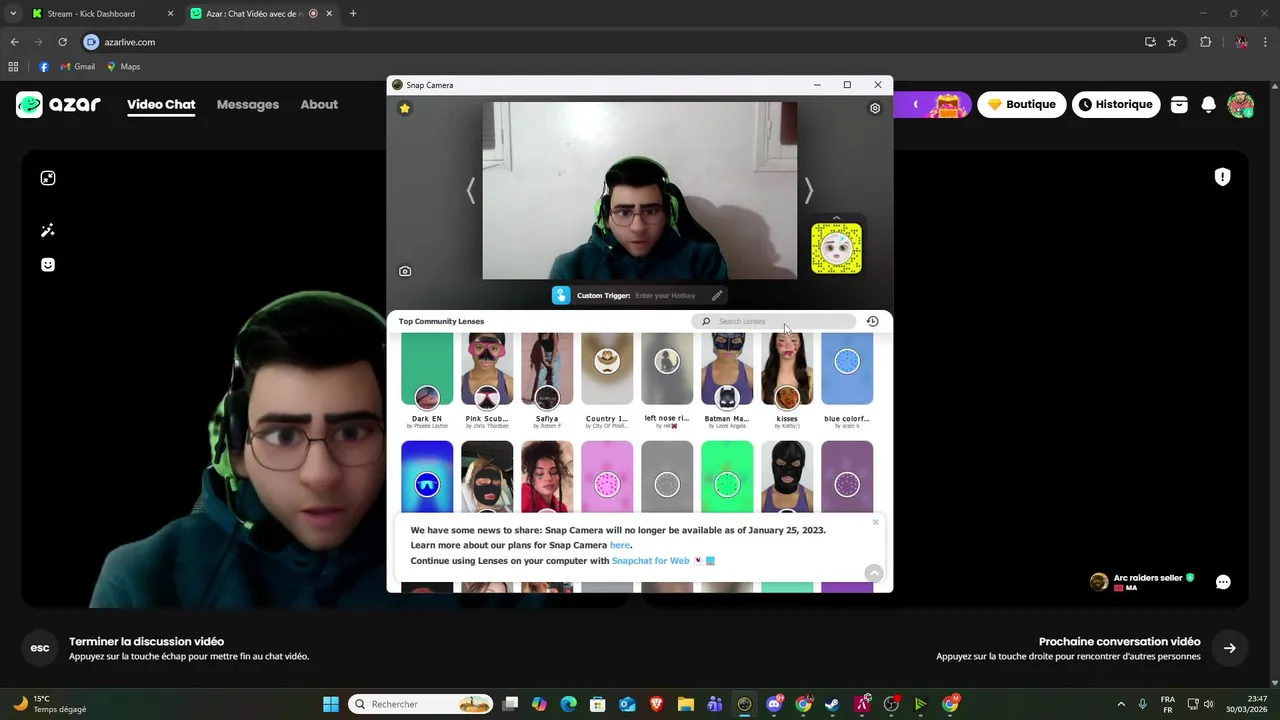
Task: Select the kisses lens
Action: [x=787, y=380]
